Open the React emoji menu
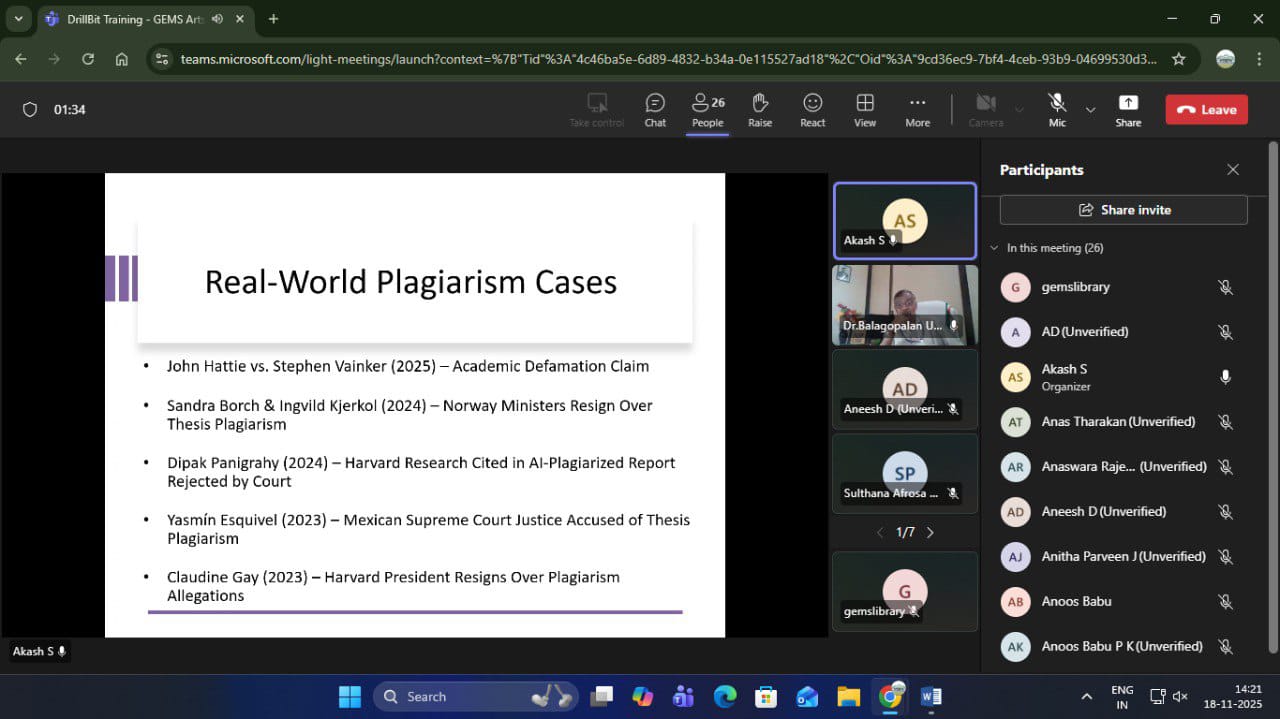This screenshot has height=719, width=1280. (813, 109)
